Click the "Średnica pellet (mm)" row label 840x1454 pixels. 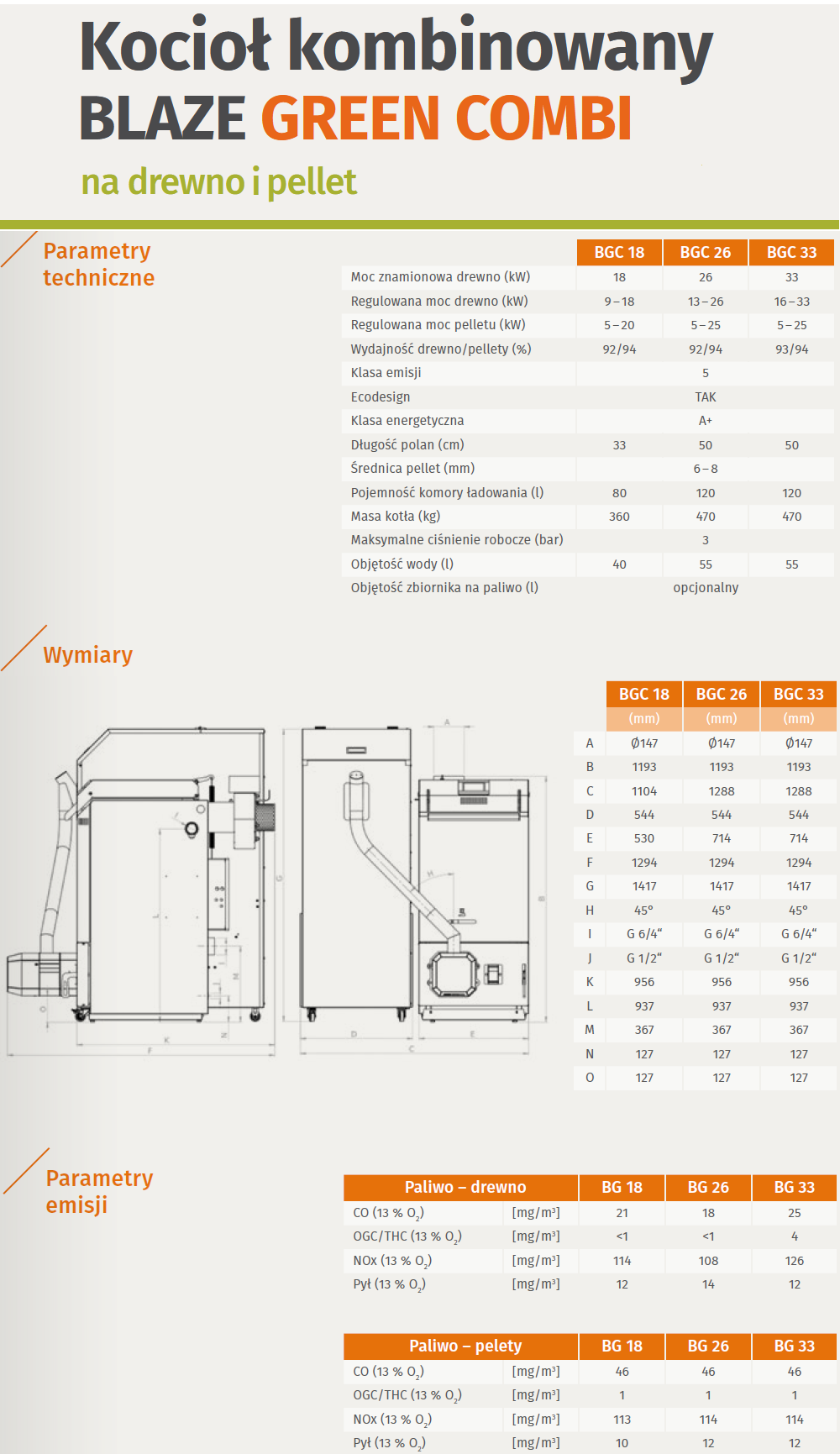(412, 468)
